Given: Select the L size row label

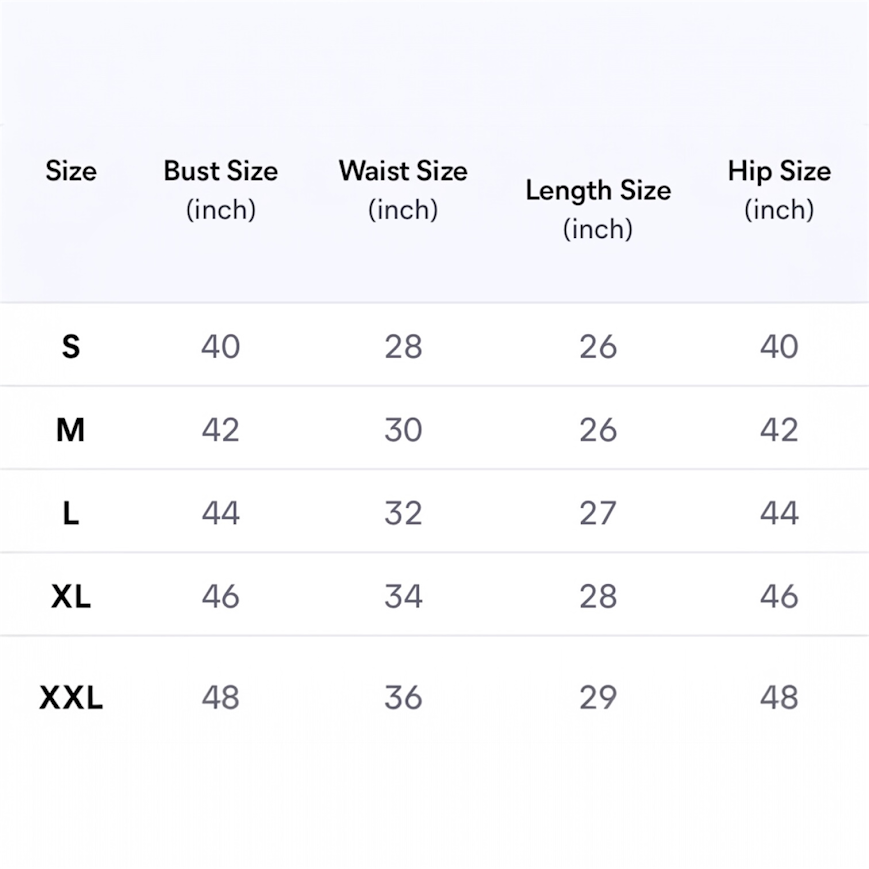Looking at the screenshot, I should [71, 513].
